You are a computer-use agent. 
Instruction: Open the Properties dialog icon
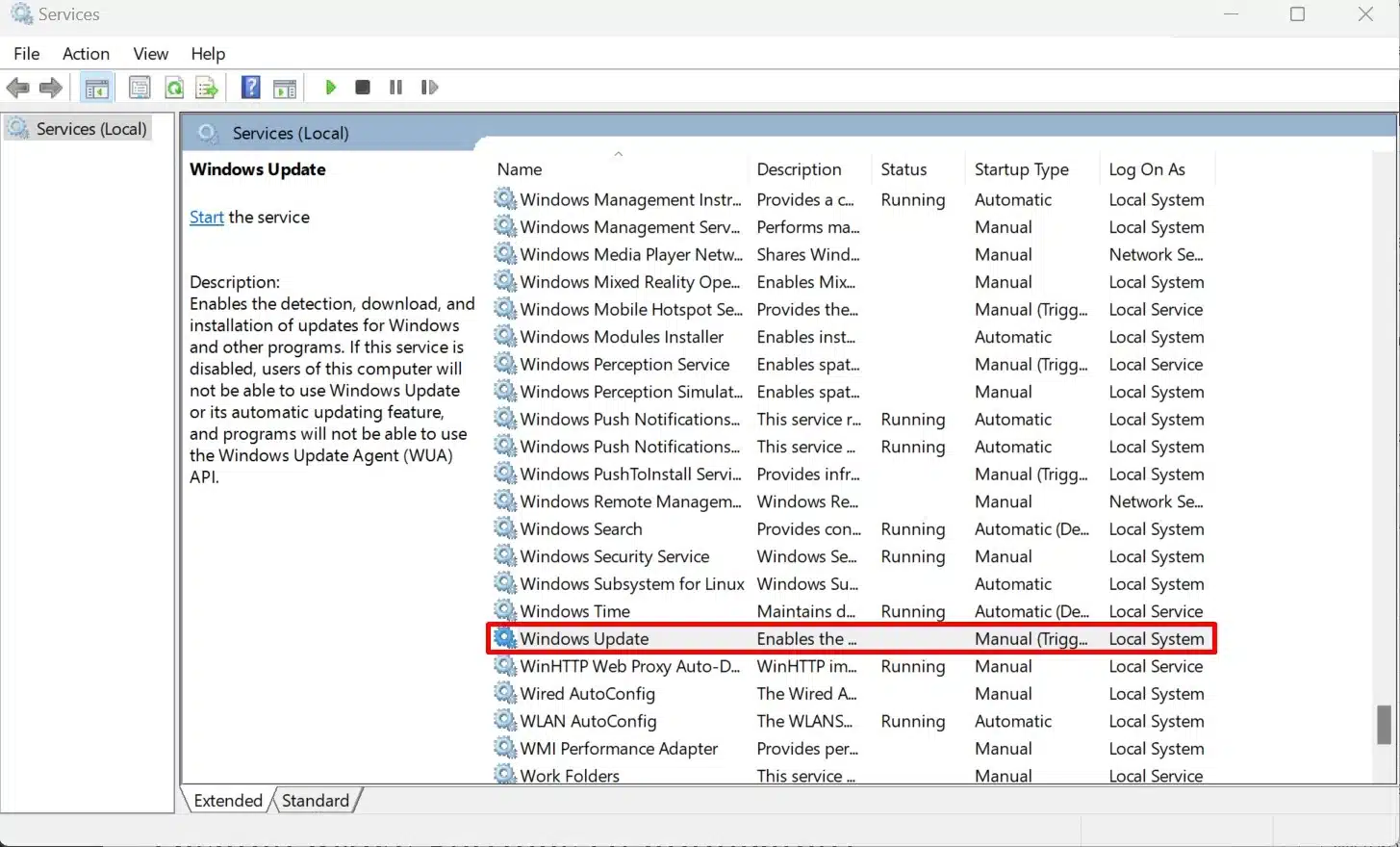[x=140, y=87]
